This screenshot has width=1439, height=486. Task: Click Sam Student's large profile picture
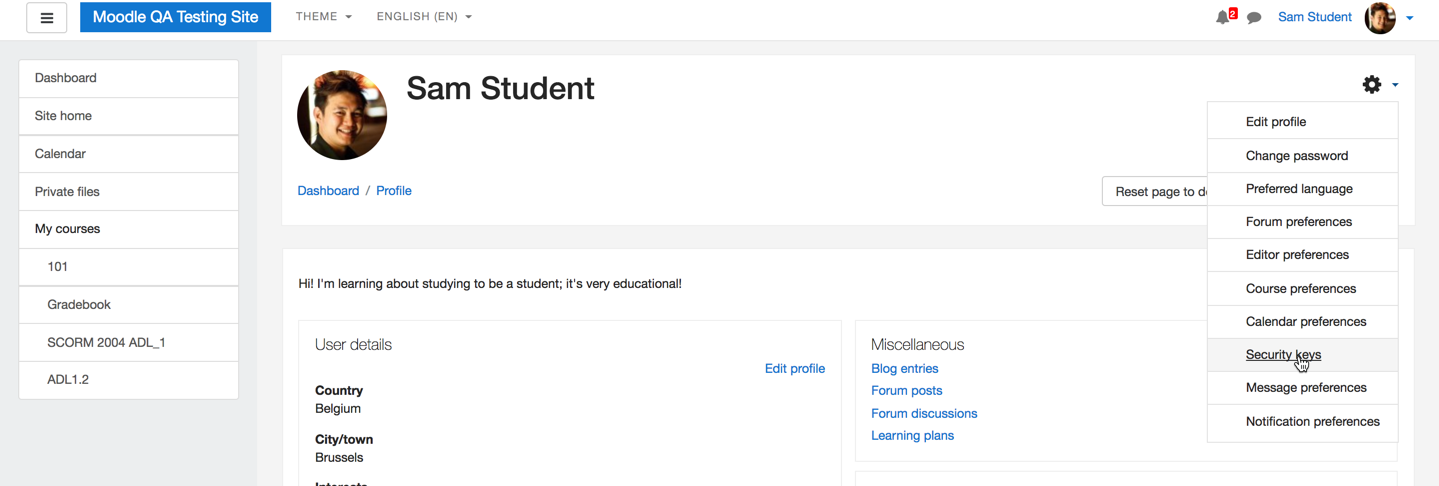pos(342,115)
